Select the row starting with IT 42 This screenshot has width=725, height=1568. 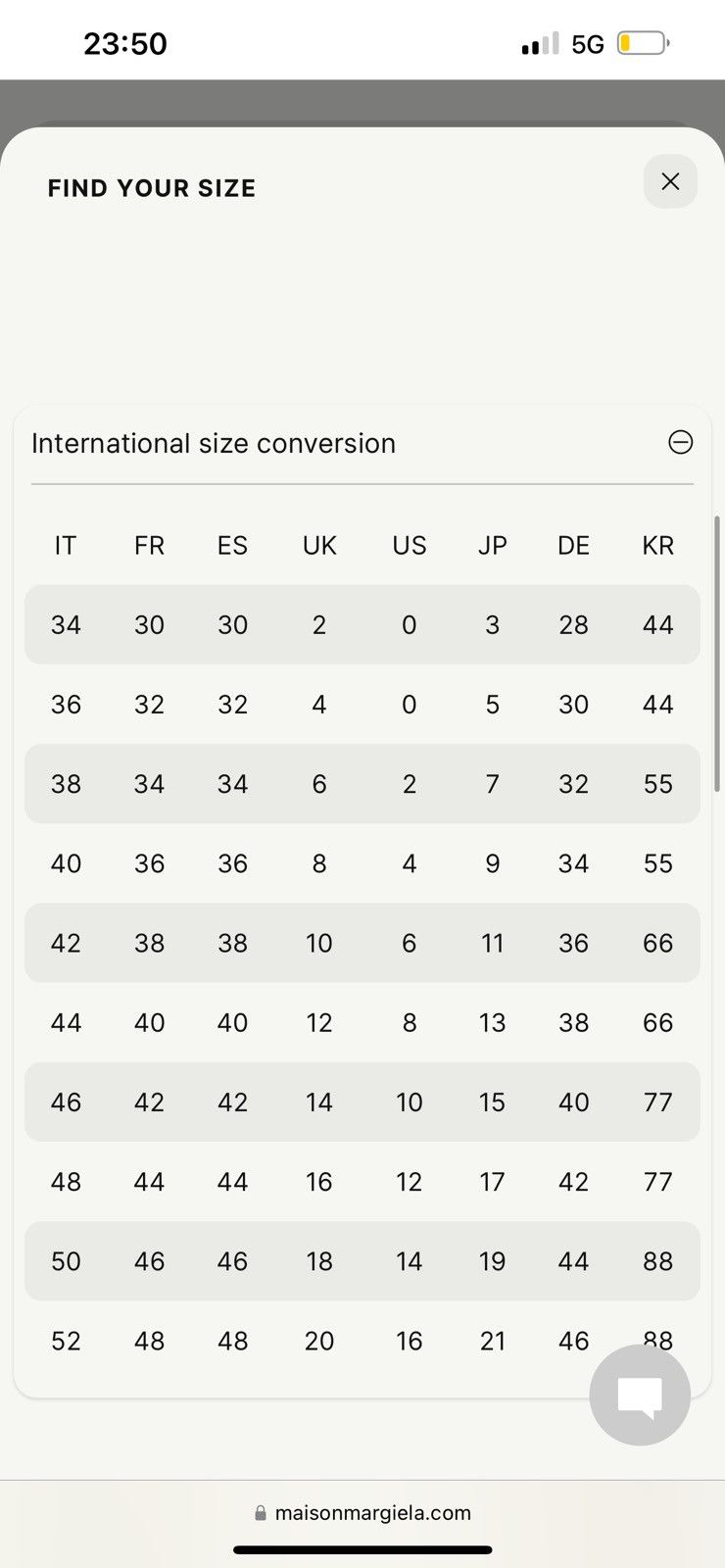(x=362, y=943)
